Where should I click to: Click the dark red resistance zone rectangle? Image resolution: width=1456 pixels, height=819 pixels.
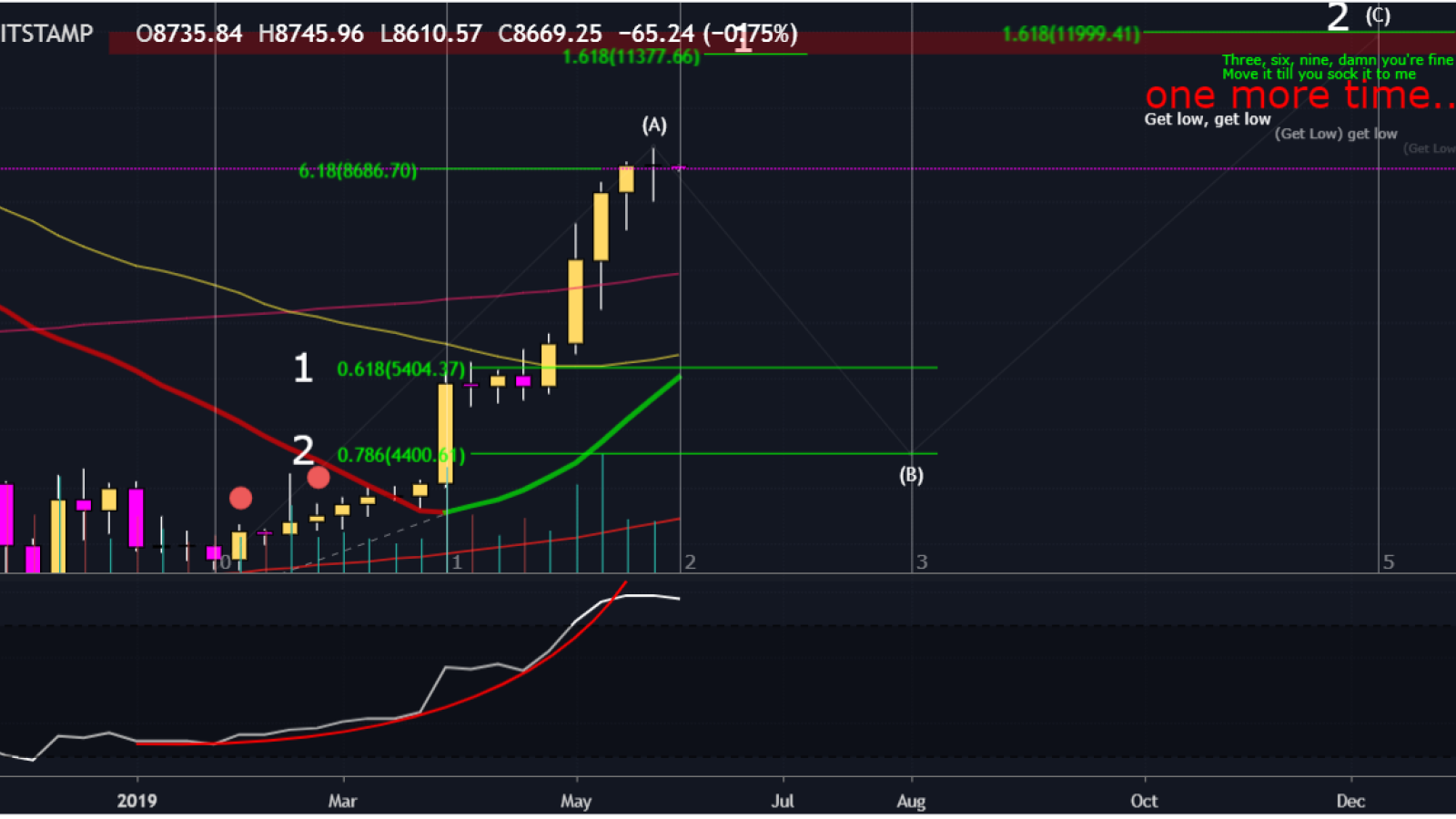point(783,43)
